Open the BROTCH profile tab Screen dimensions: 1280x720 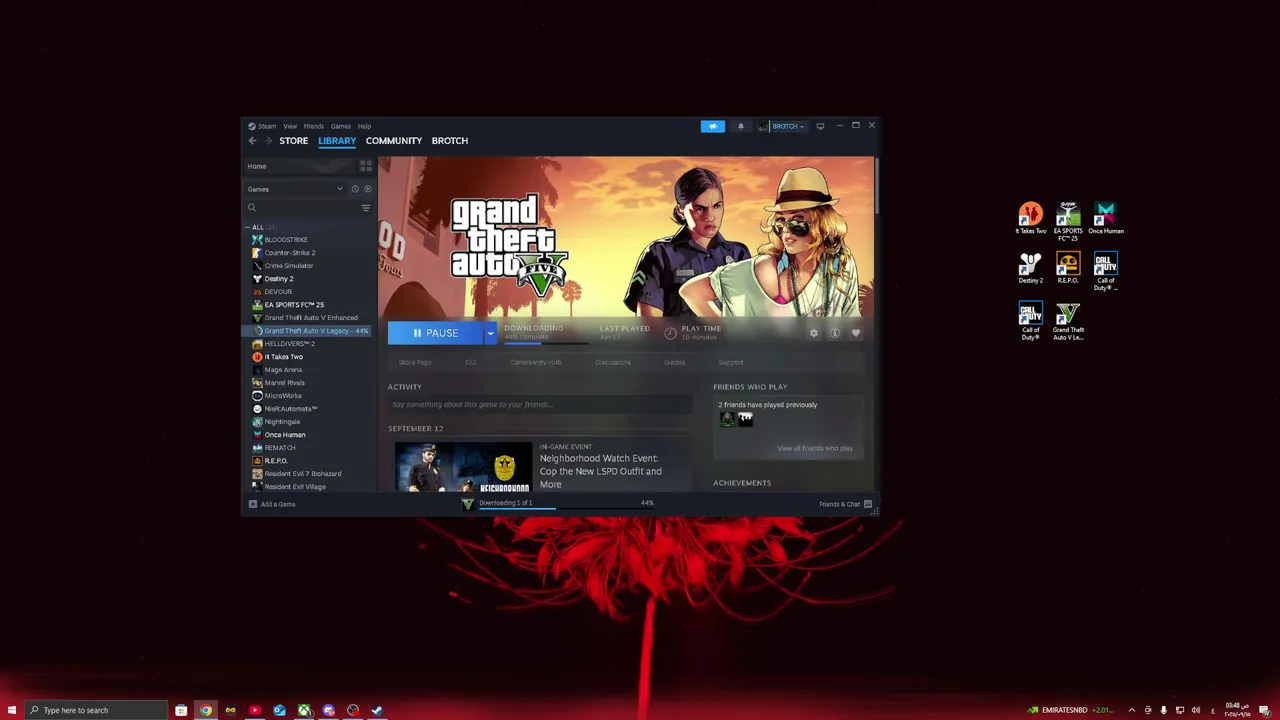point(450,141)
